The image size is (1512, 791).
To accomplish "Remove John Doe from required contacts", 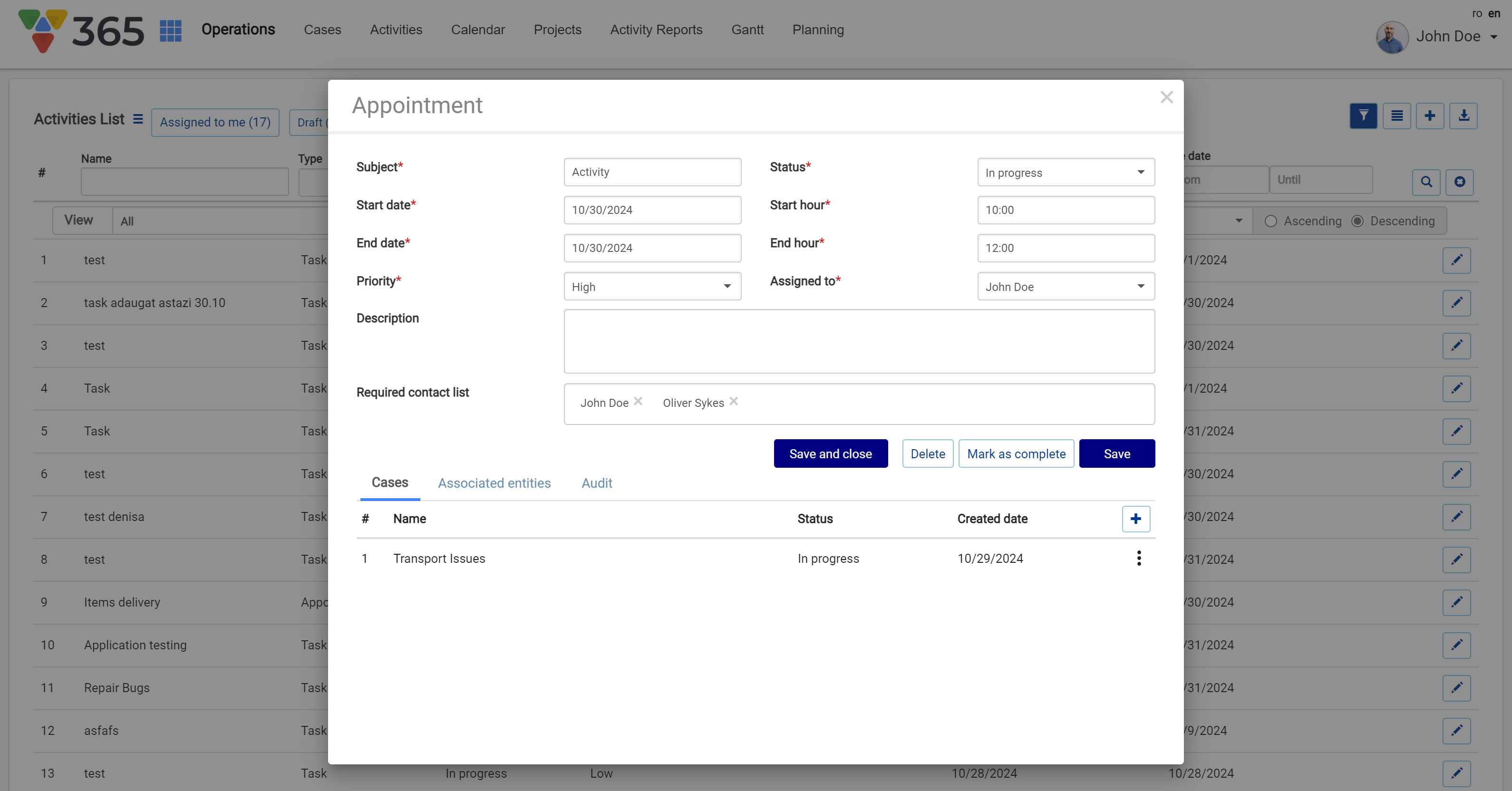I will point(638,401).
